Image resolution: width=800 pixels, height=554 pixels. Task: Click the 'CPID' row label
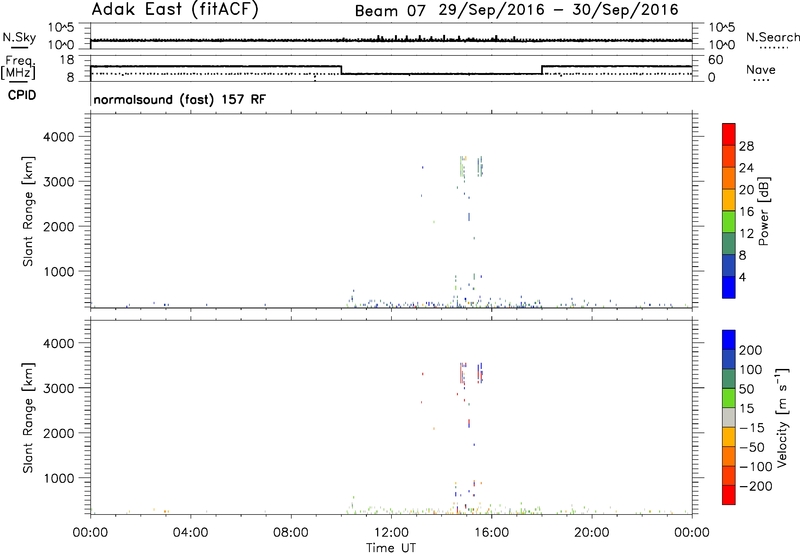click(22, 95)
